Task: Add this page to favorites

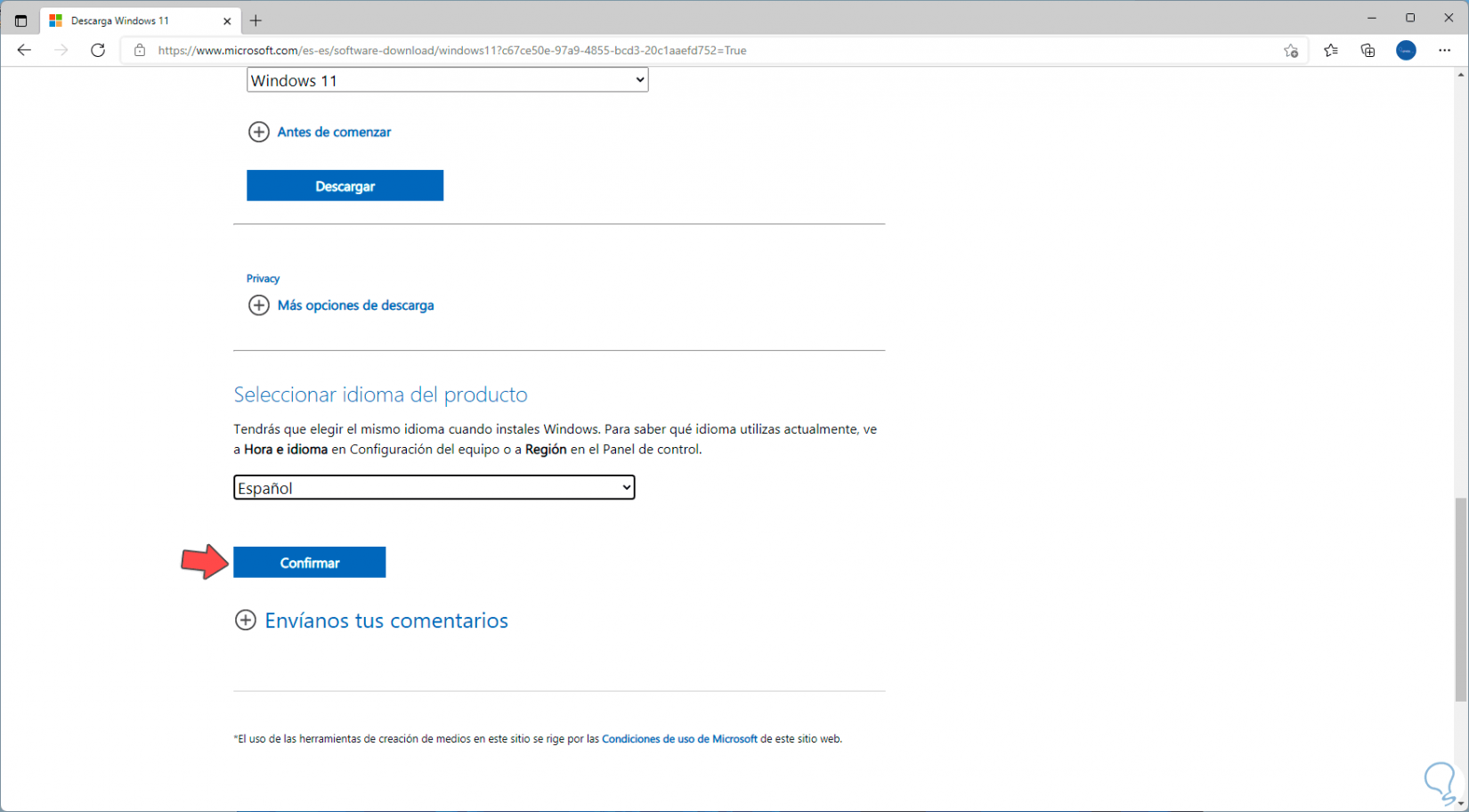Action: tap(1291, 51)
